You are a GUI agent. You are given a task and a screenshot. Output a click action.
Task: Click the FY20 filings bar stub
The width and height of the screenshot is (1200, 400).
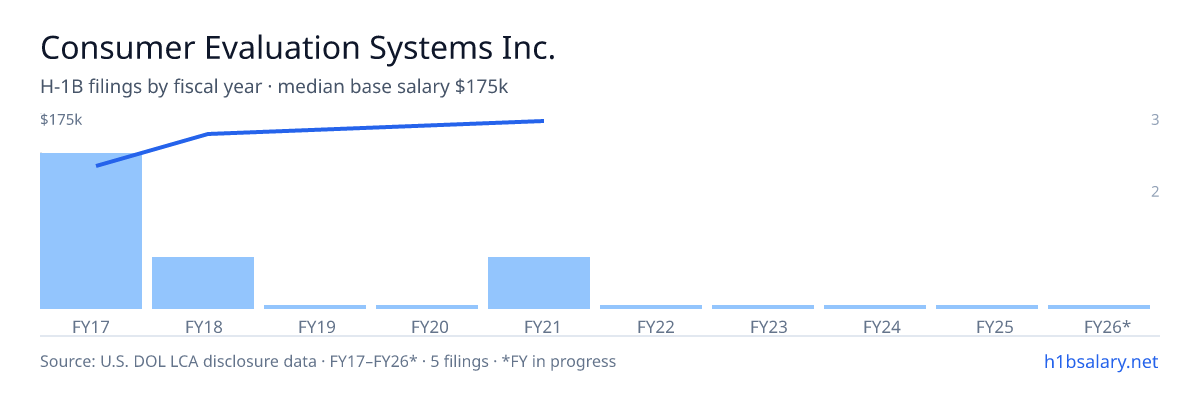tap(427, 307)
